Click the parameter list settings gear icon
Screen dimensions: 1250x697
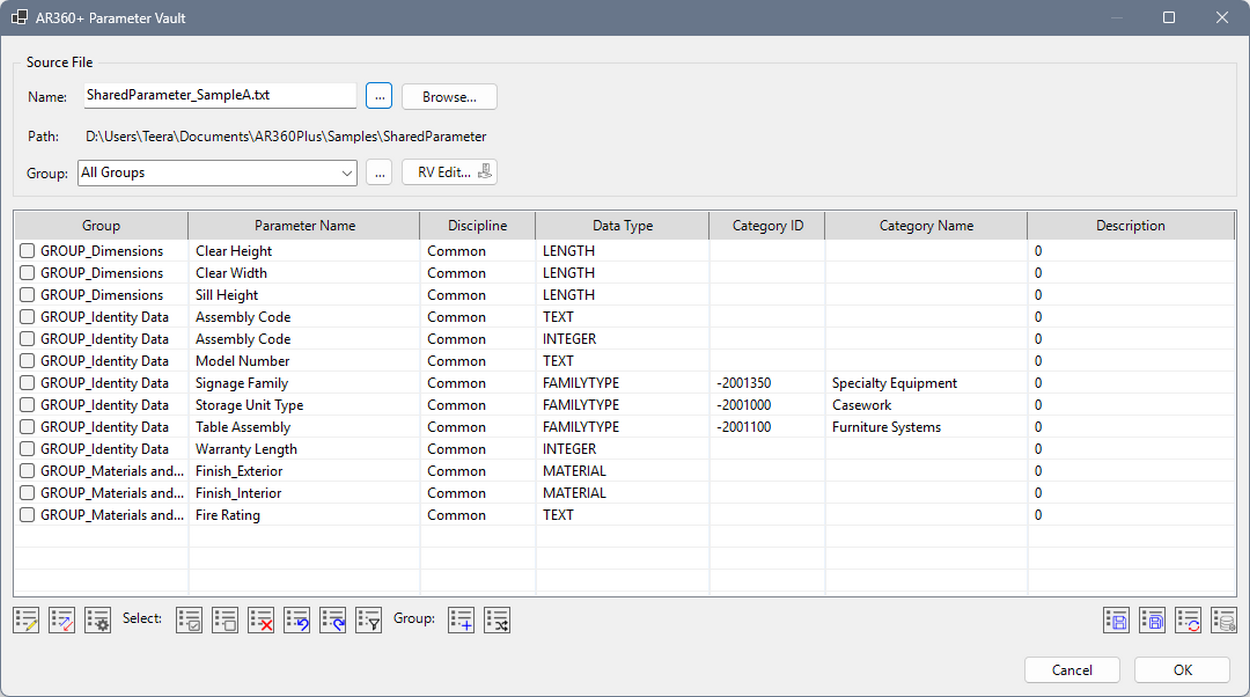pyautogui.click(x=97, y=620)
